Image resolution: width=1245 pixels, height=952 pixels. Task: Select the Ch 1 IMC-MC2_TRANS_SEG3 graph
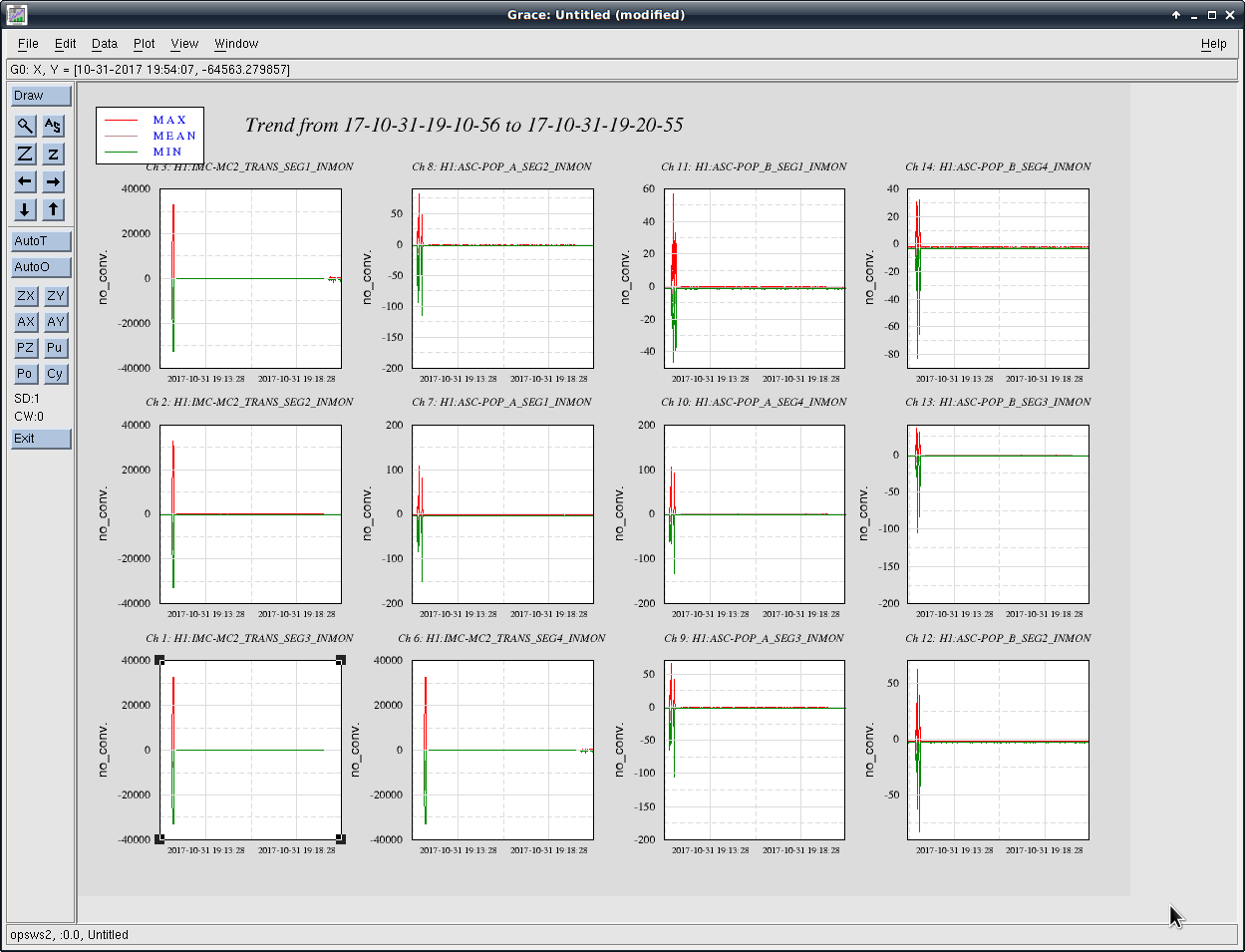click(250, 750)
